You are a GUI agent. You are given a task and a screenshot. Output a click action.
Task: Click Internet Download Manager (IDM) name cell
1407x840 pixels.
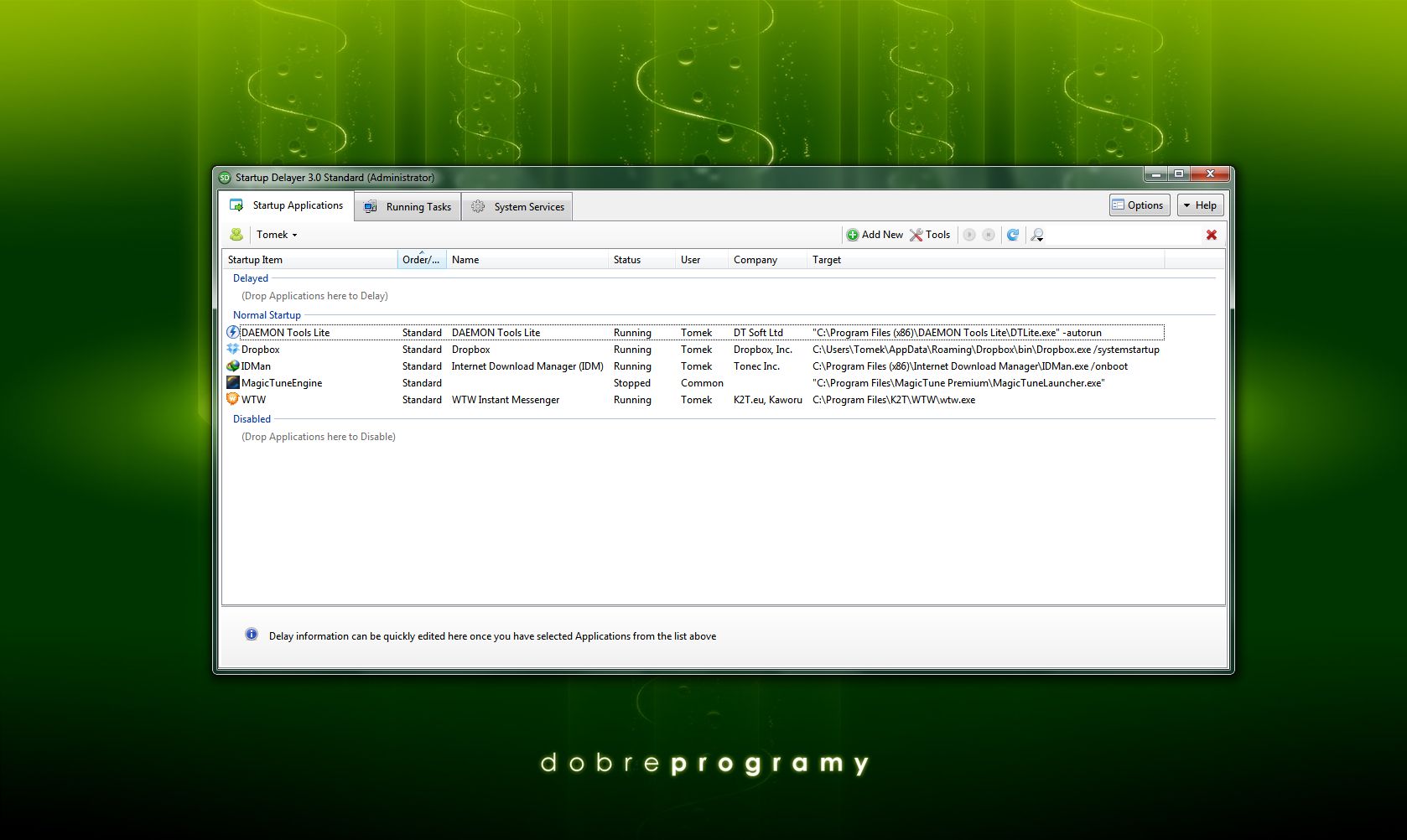click(x=527, y=366)
